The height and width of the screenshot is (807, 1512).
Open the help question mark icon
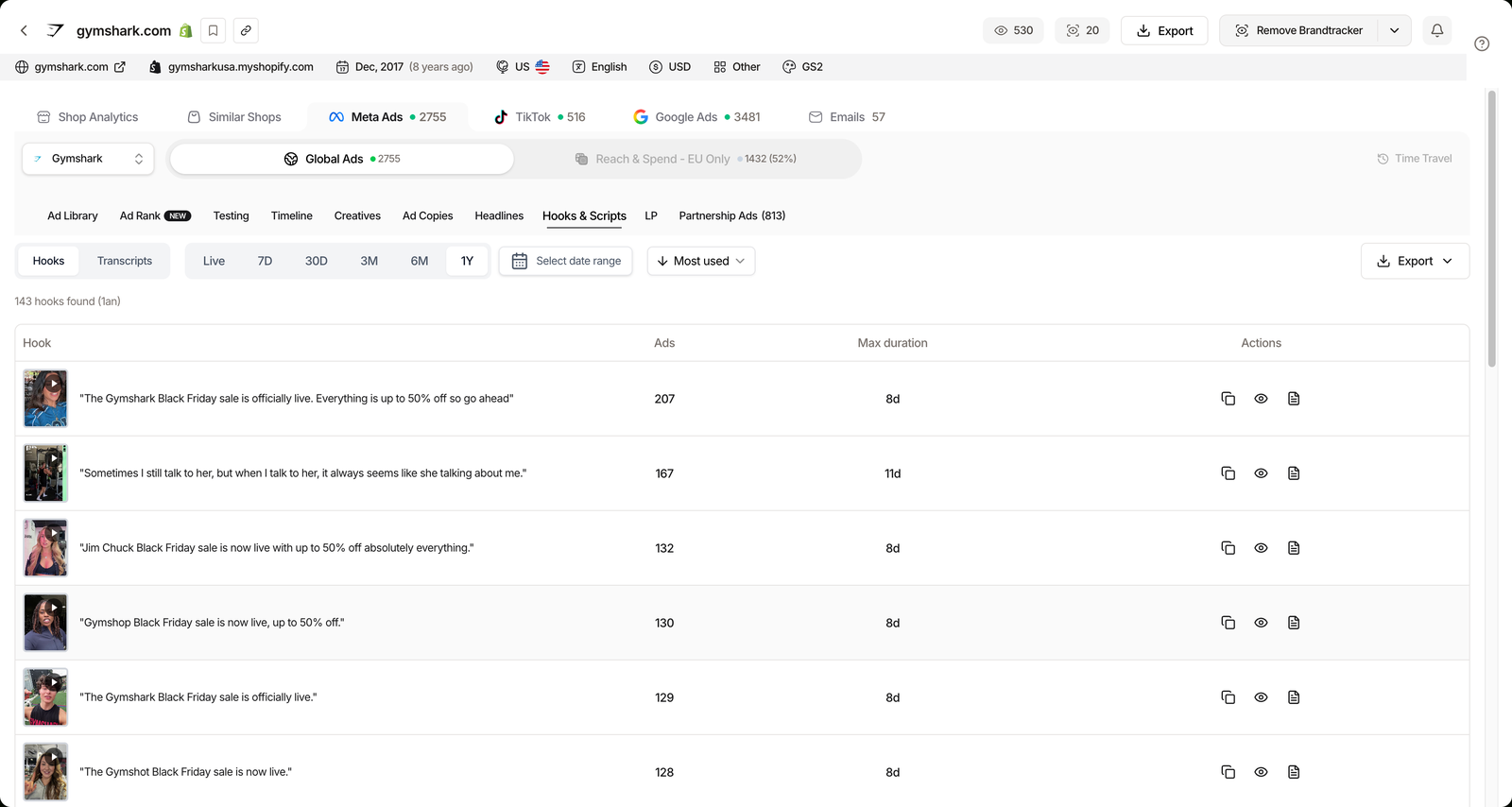coord(1482,43)
